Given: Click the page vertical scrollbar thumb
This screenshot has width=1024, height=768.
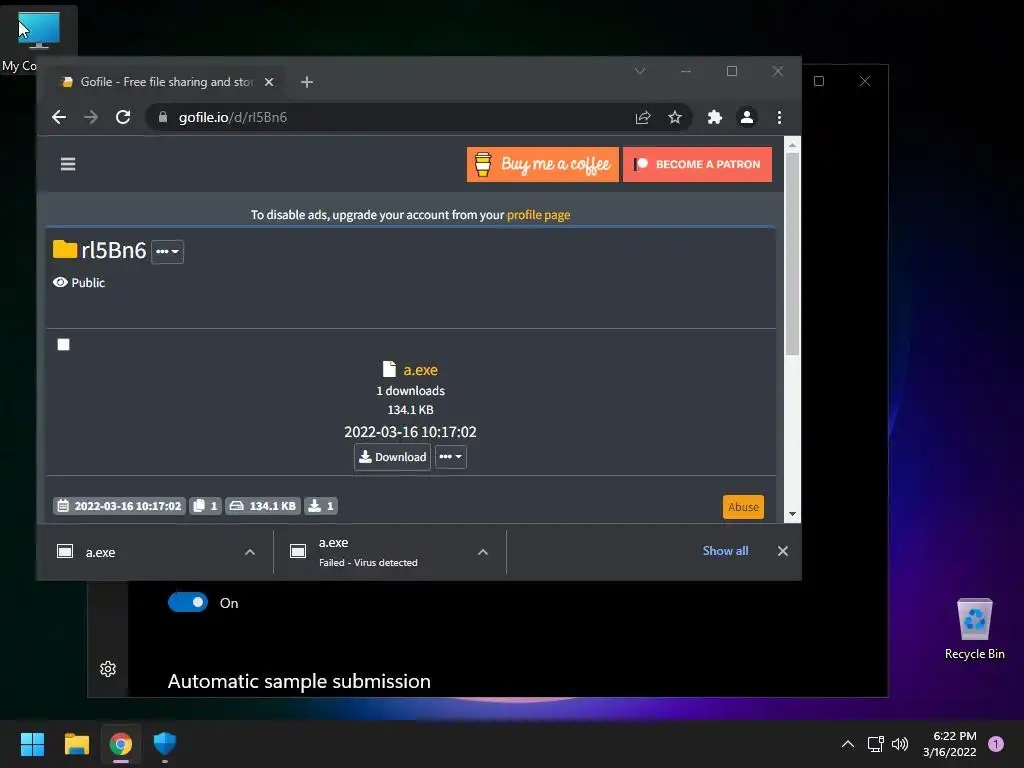Looking at the screenshot, I should [x=792, y=255].
